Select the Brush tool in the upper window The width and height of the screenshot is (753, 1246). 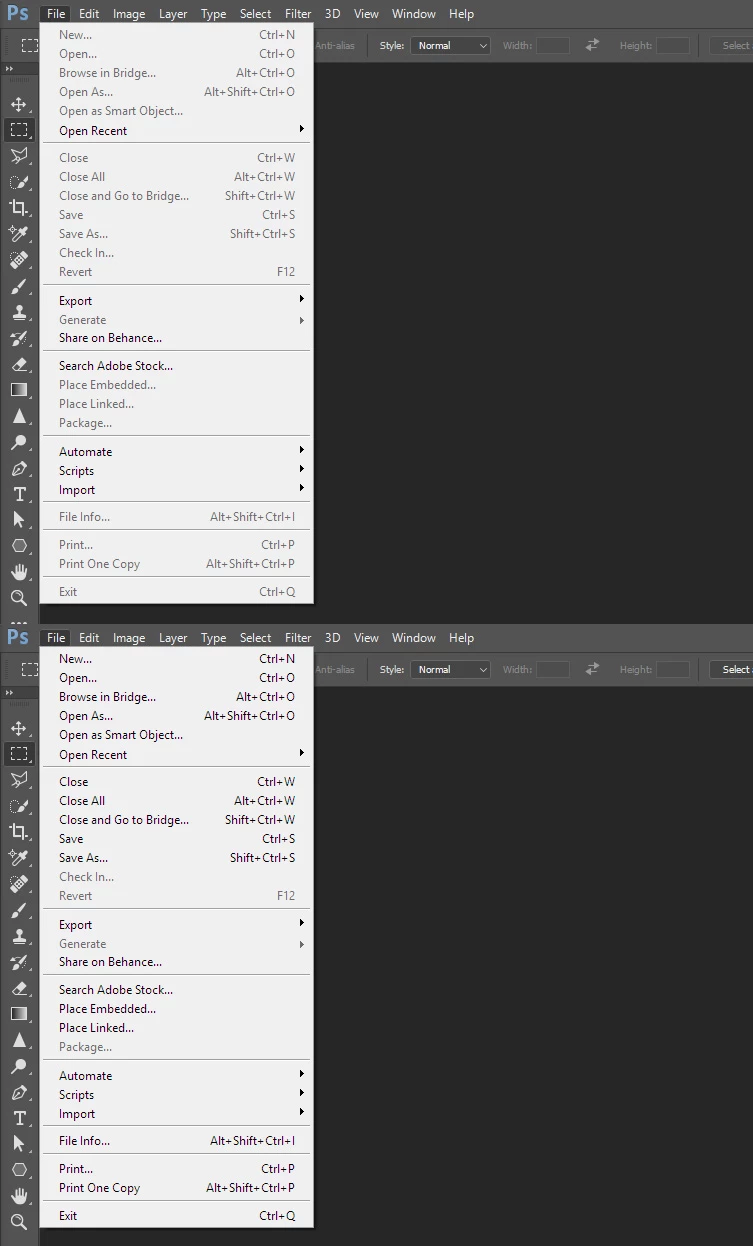coord(19,286)
